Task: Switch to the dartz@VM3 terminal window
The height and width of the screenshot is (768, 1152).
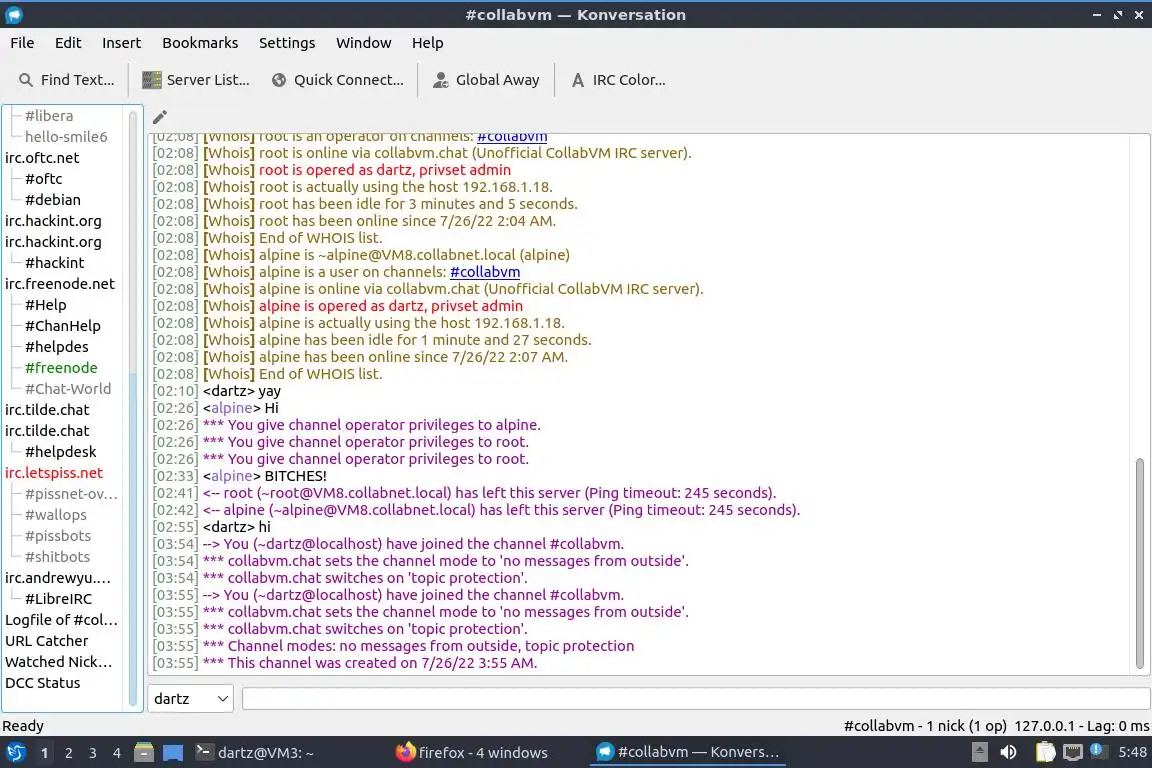Action: click(255, 753)
